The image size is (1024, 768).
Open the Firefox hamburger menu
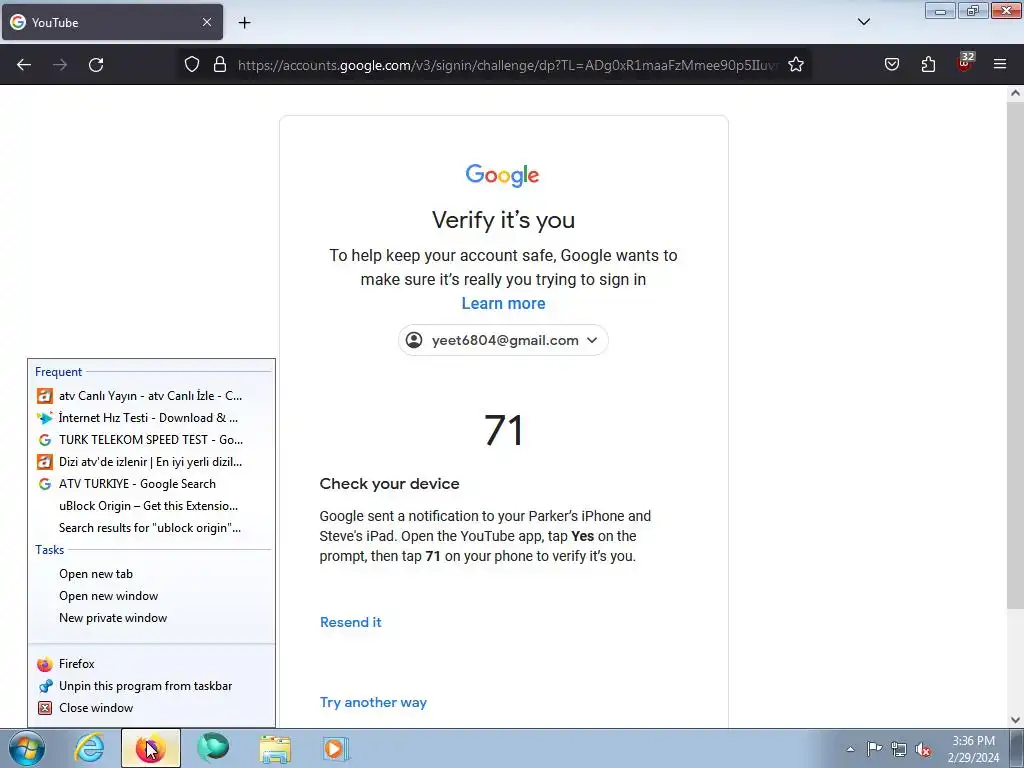point(1000,65)
